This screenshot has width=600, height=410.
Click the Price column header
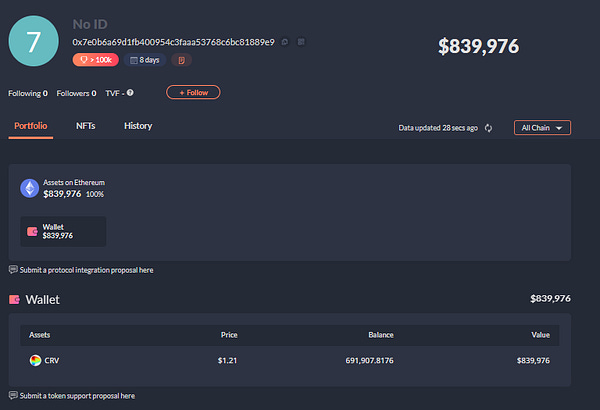(229, 335)
